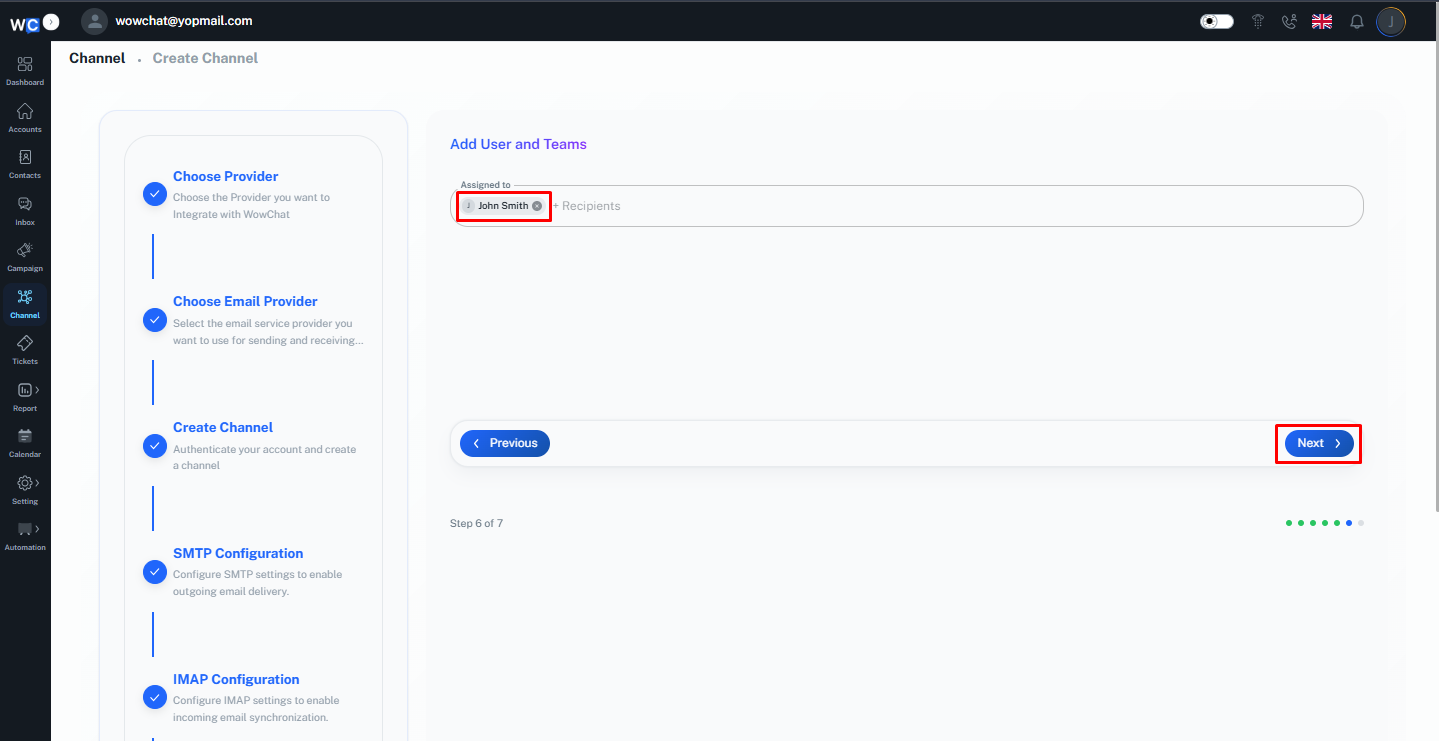Open the Contacts sidebar section
Image resolution: width=1439 pixels, height=741 pixels.
click(25, 163)
